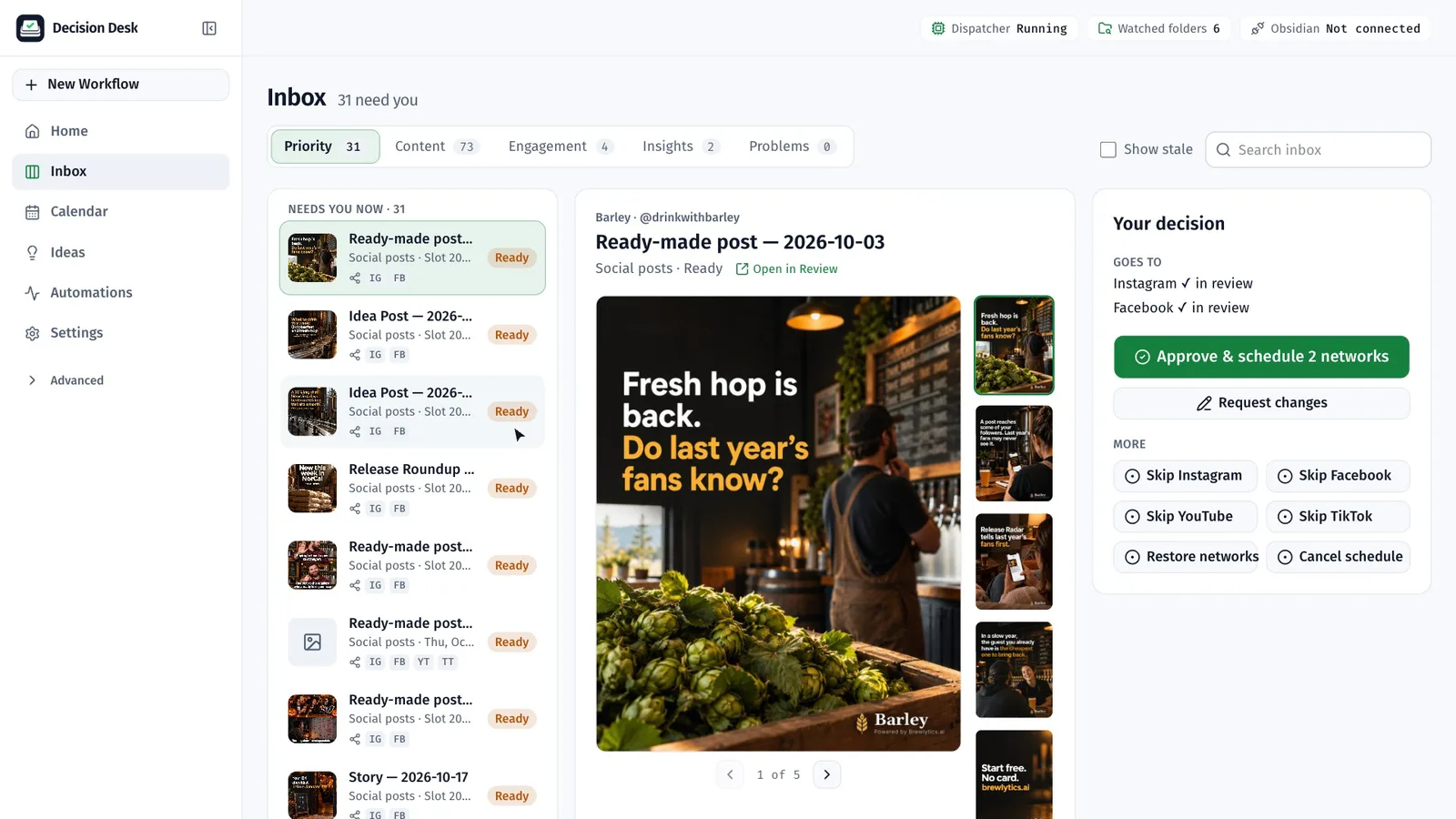Viewport: 1456px width, 819px height.
Task: Open the Open in Review link
Action: [786, 268]
